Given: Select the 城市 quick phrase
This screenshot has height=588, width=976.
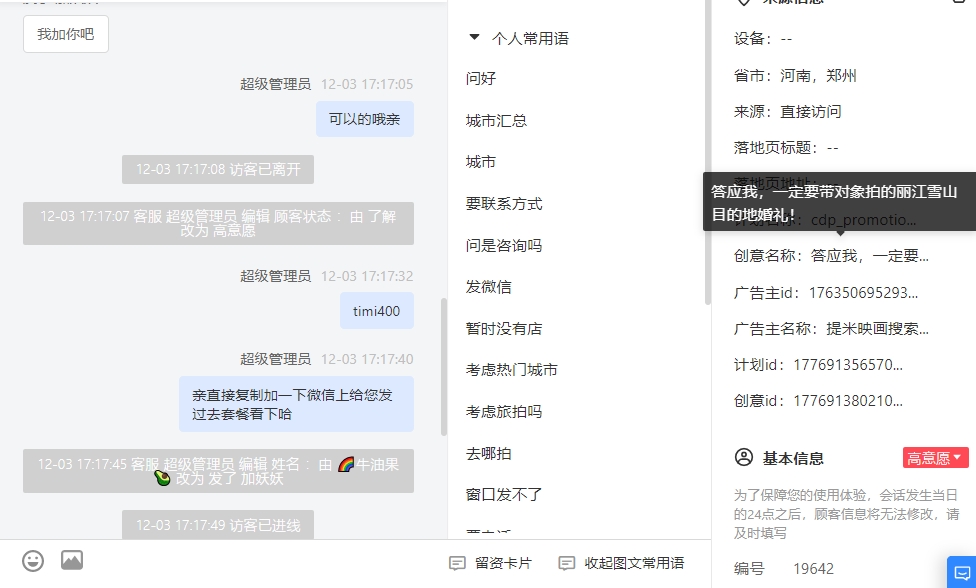Looking at the screenshot, I should tap(481, 162).
